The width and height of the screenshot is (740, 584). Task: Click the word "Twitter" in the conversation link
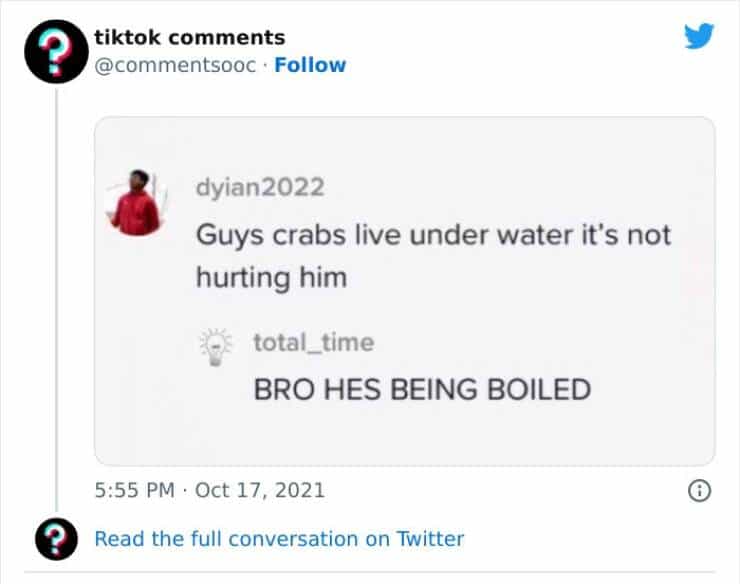click(430, 539)
